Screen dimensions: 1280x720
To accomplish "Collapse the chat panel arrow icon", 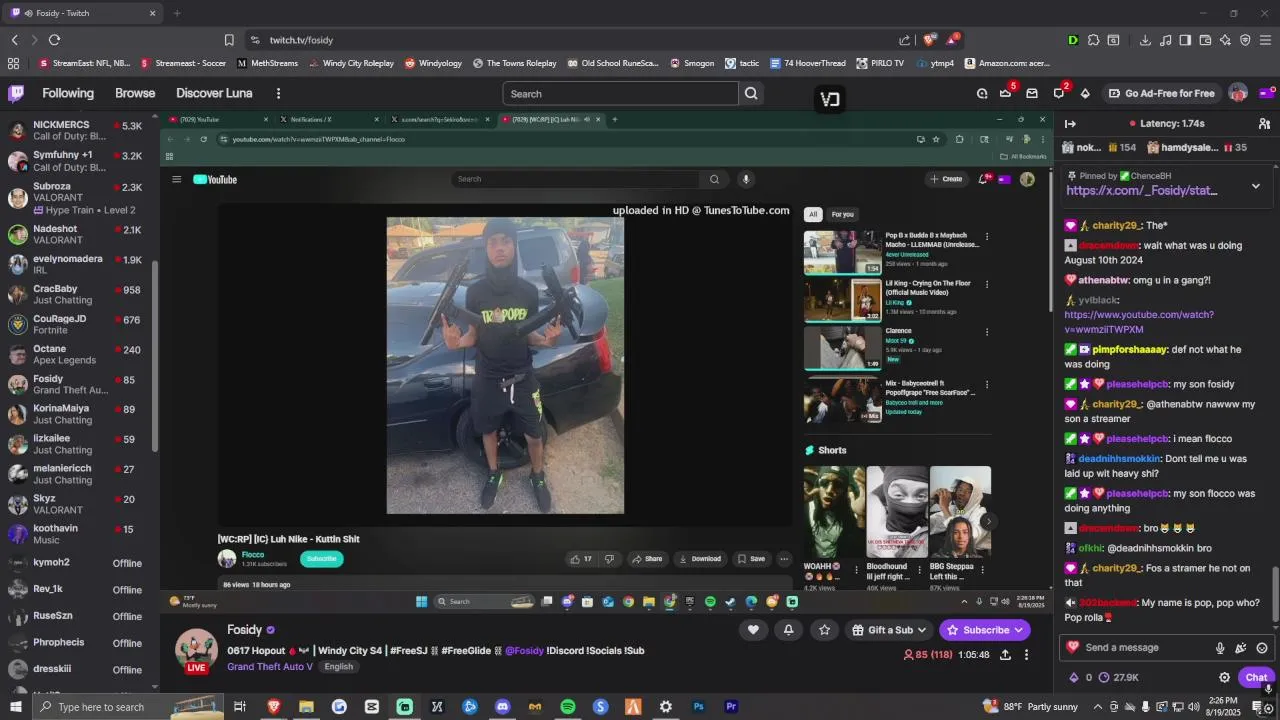I will tap(1070, 123).
